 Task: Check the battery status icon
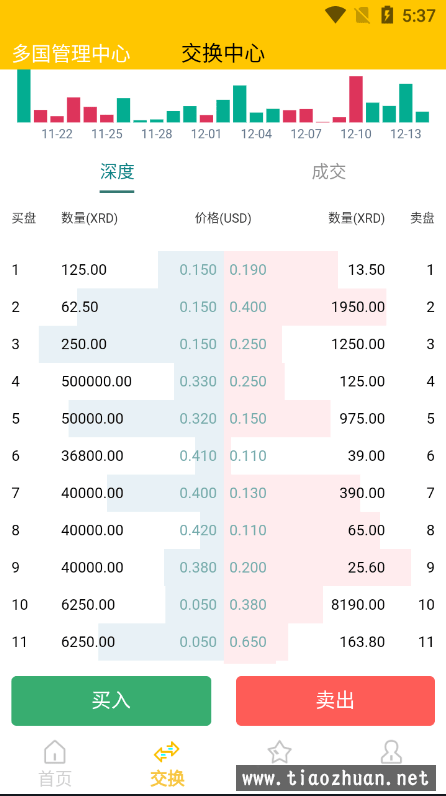(x=387, y=15)
